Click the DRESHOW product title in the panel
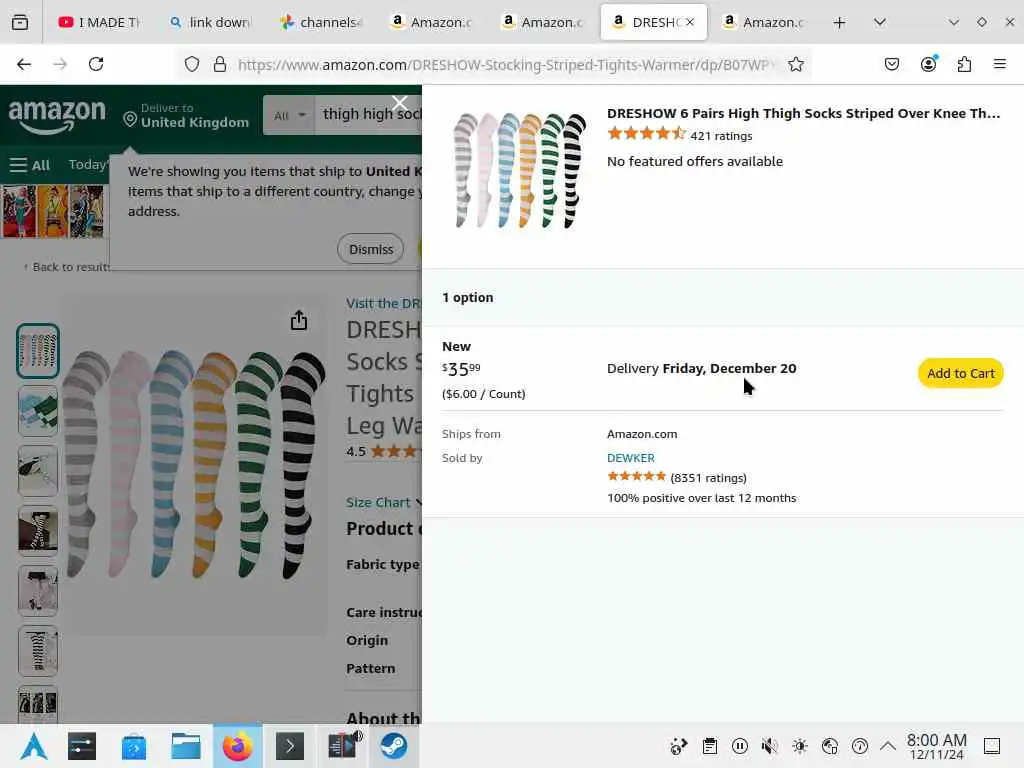1024x768 pixels. point(803,113)
